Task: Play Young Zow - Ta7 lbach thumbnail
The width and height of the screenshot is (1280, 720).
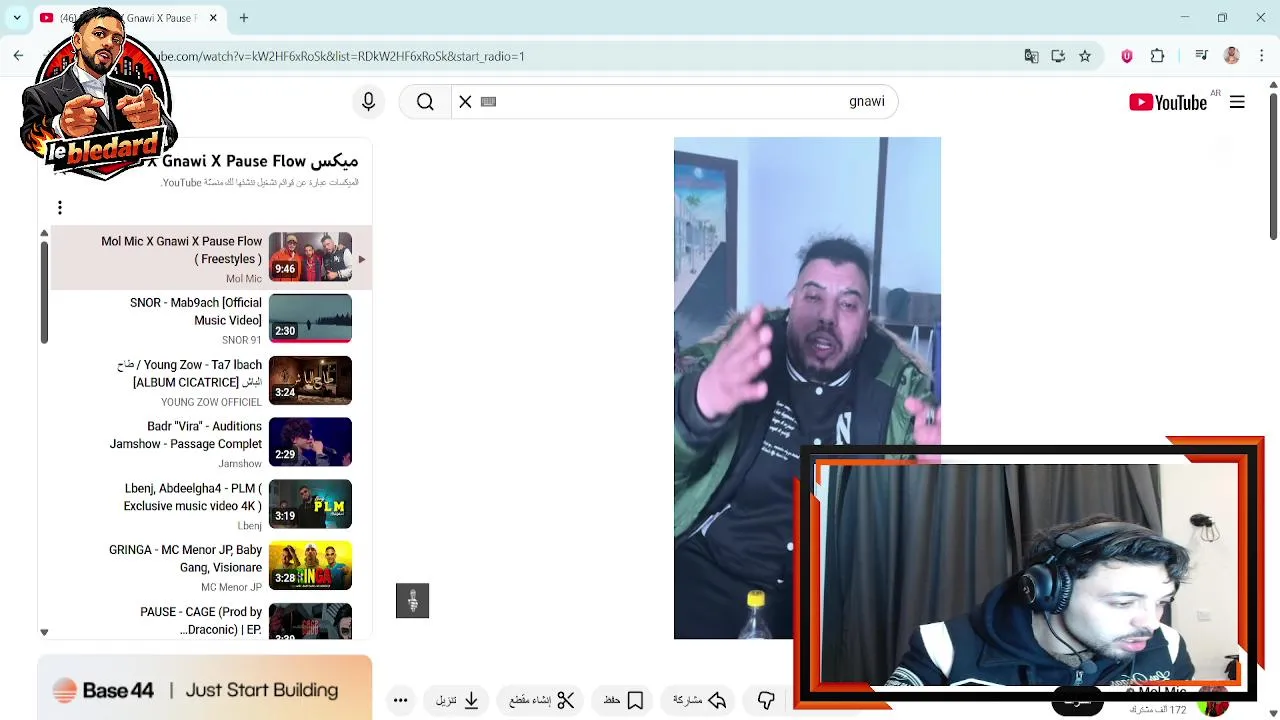Action: 310,380
